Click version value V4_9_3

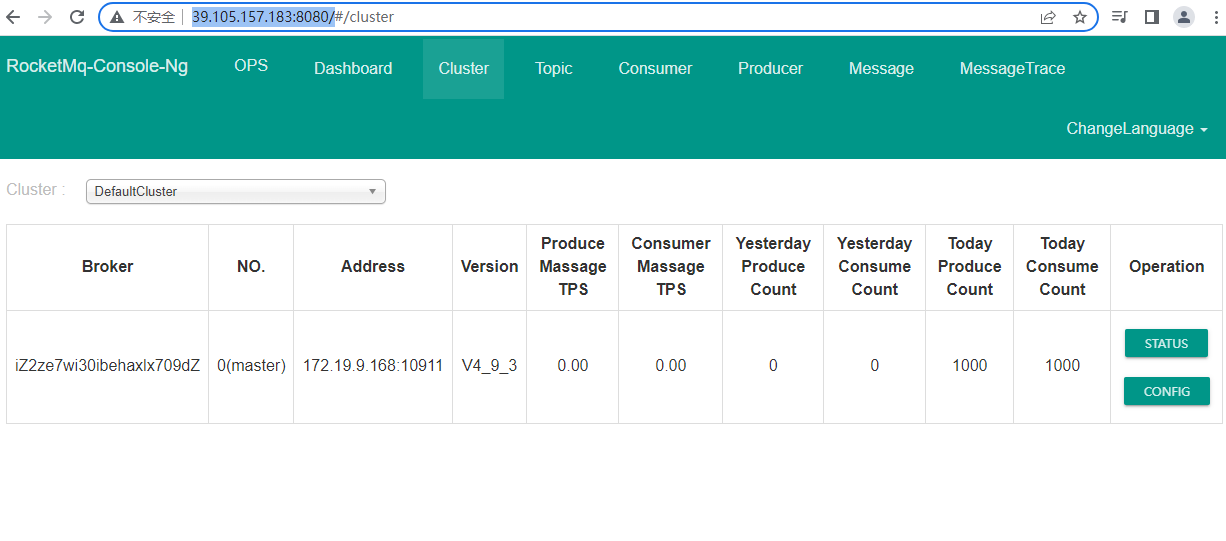point(490,365)
